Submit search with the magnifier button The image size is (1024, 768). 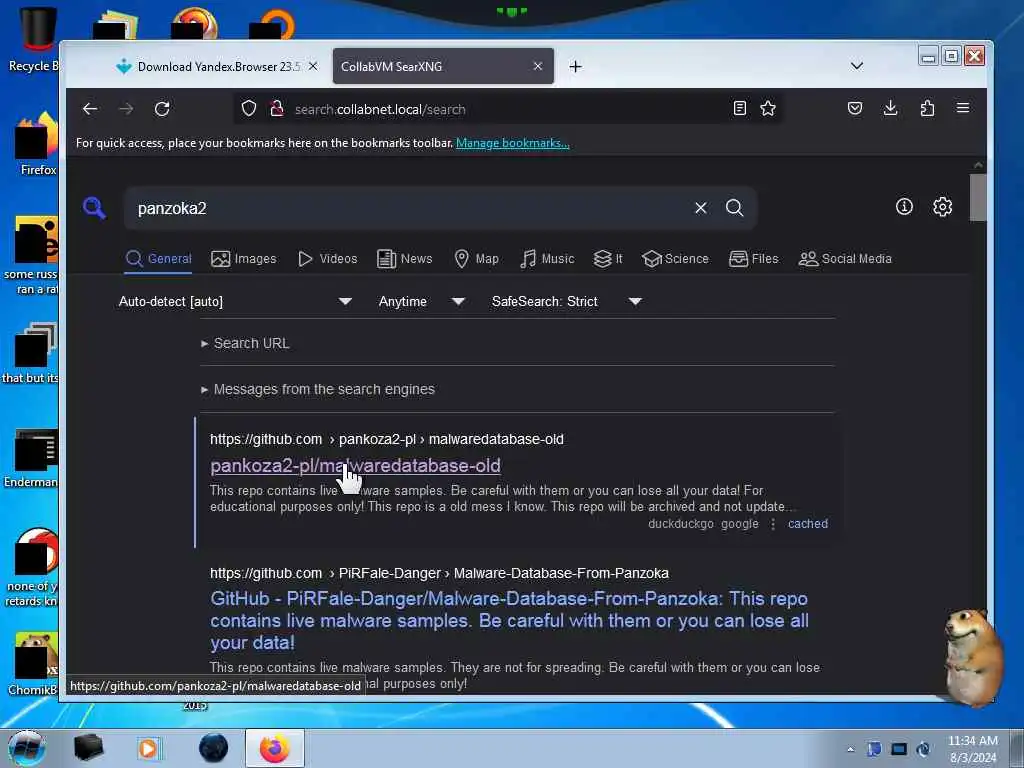coord(735,208)
